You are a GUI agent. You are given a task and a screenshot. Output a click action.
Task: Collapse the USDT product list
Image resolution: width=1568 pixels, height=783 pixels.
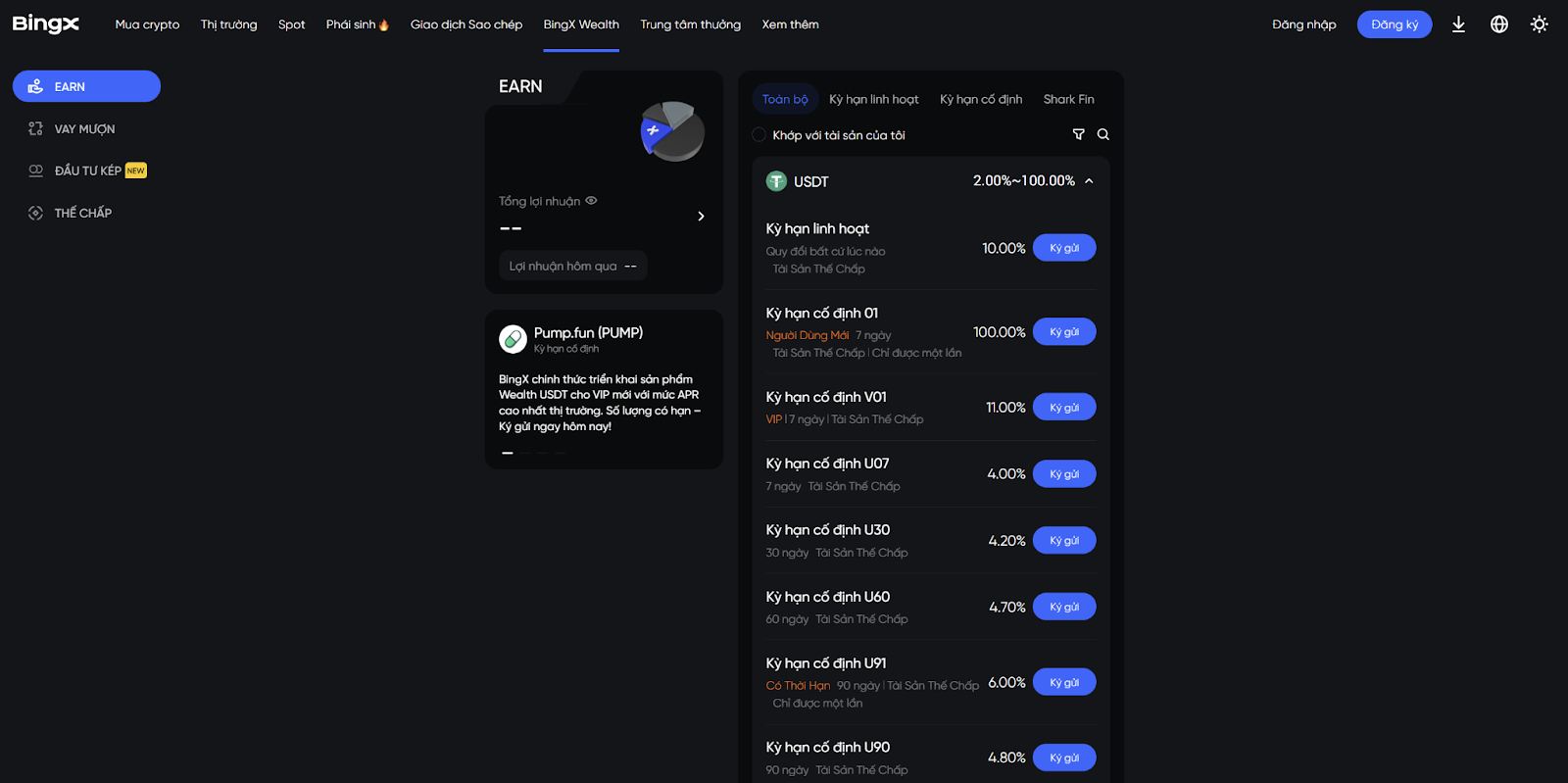coord(1089,181)
